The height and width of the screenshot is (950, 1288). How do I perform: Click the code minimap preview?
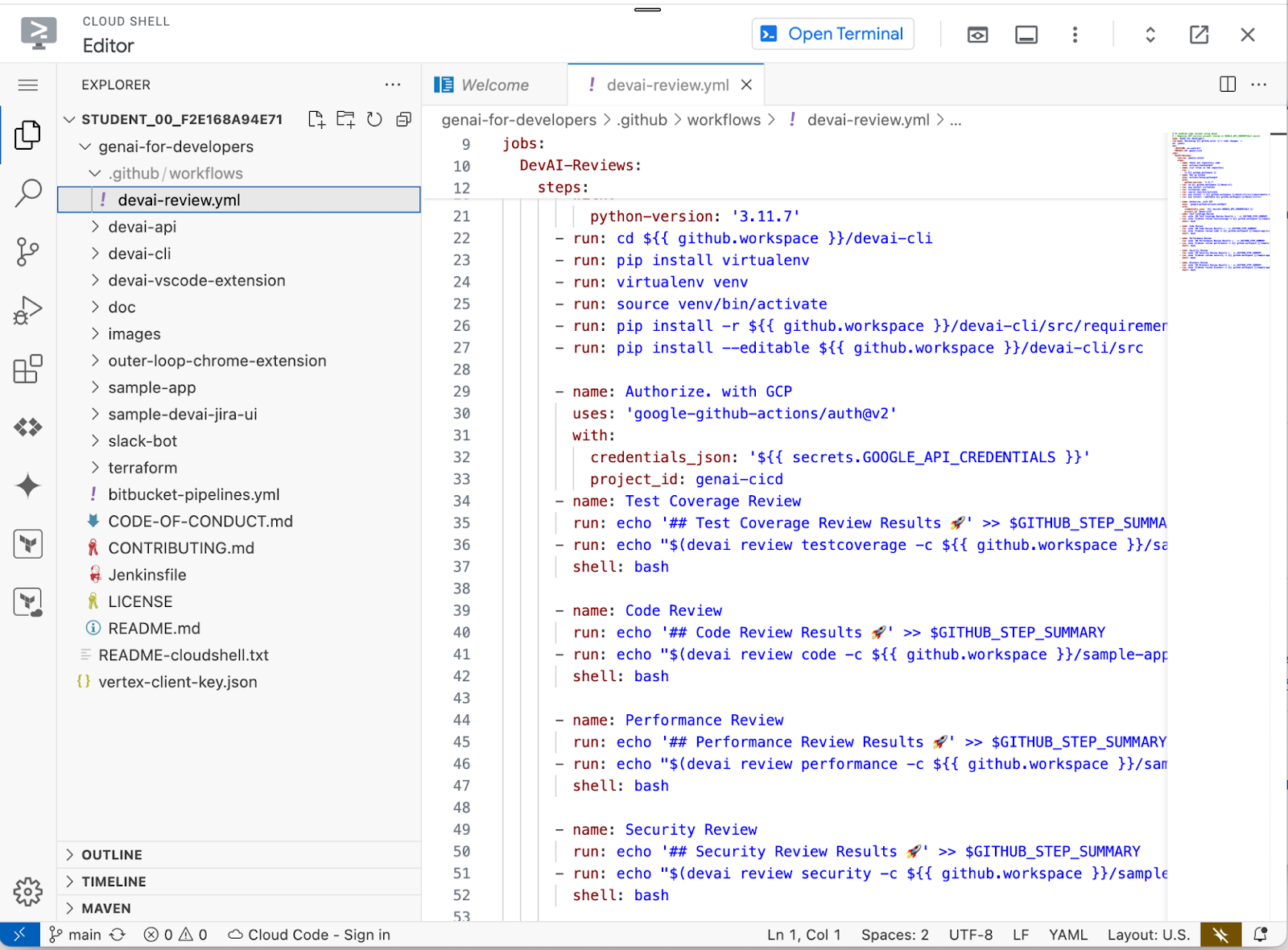pyautogui.click(x=1220, y=201)
